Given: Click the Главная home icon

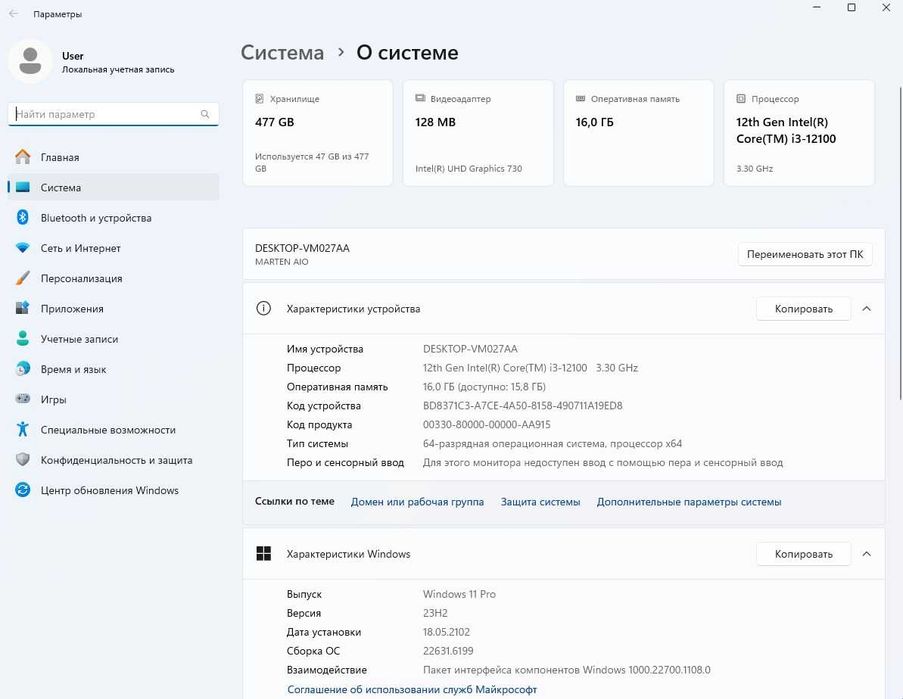Looking at the screenshot, I should [22, 157].
